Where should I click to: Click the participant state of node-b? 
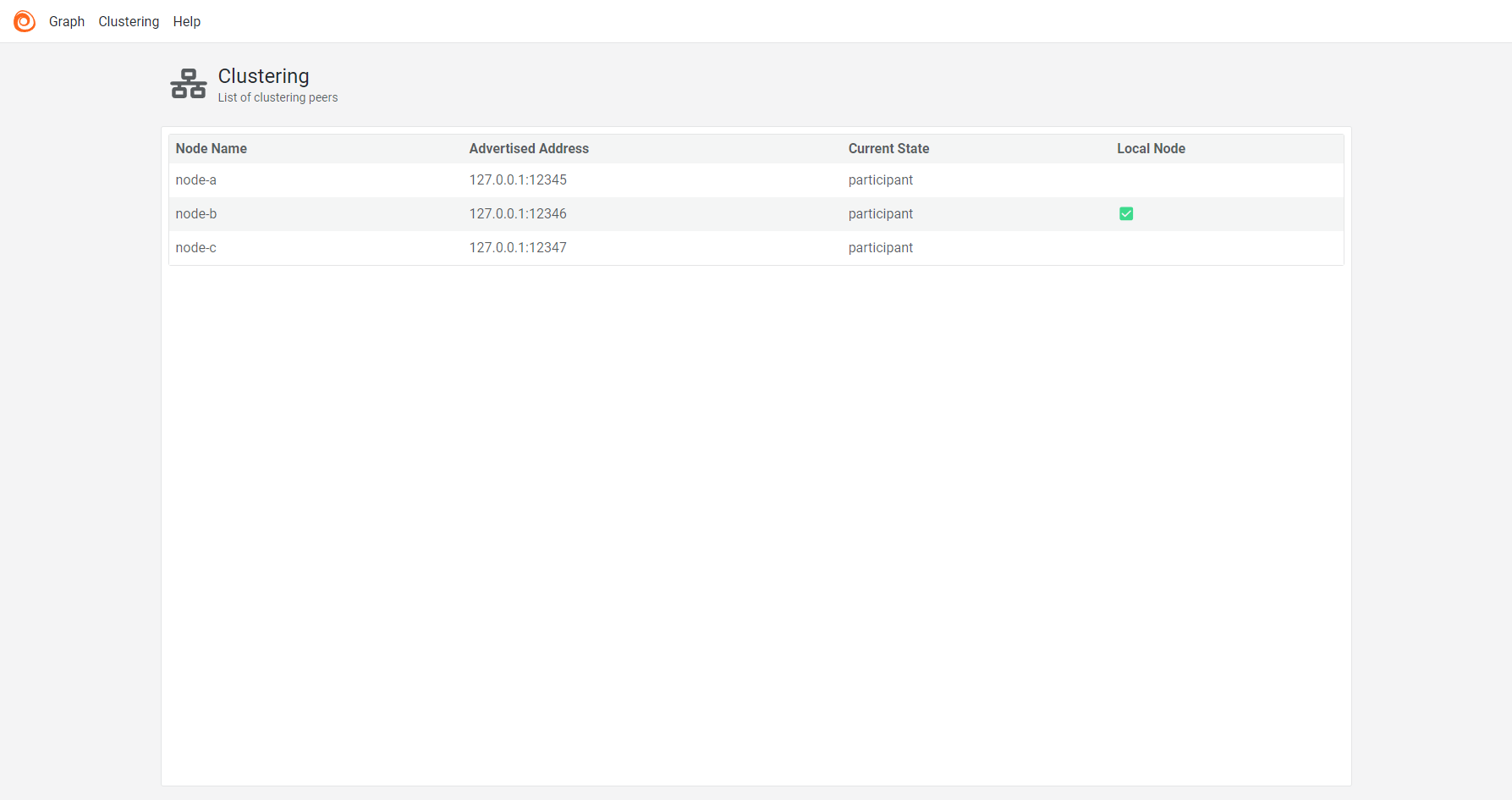881,213
